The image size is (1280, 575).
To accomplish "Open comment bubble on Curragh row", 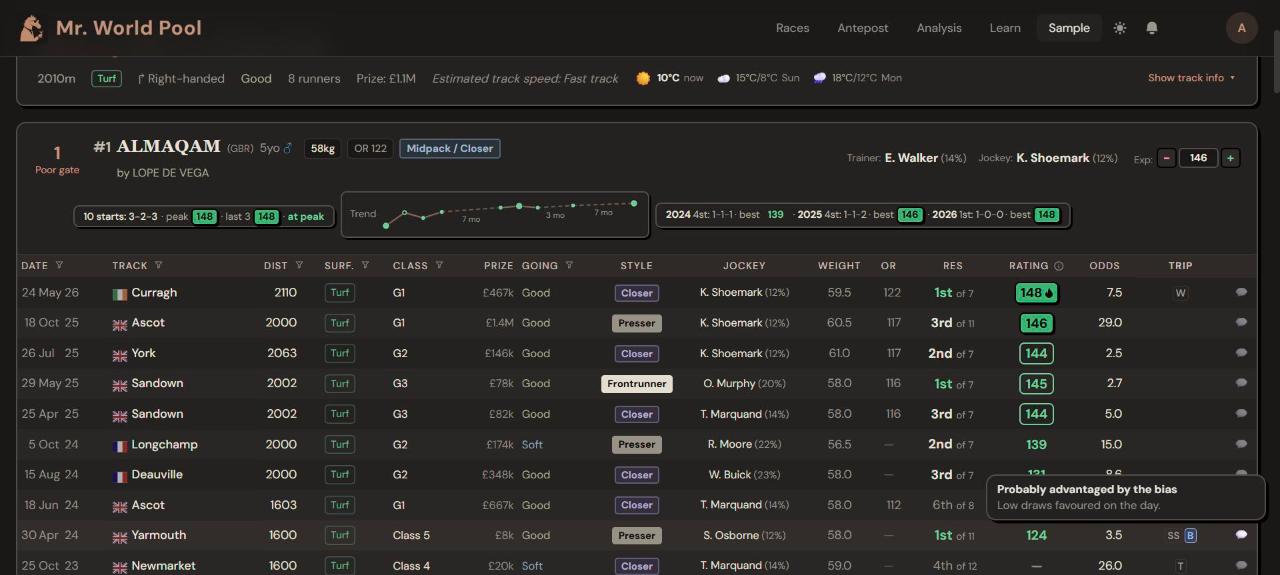I will (x=1241, y=293).
